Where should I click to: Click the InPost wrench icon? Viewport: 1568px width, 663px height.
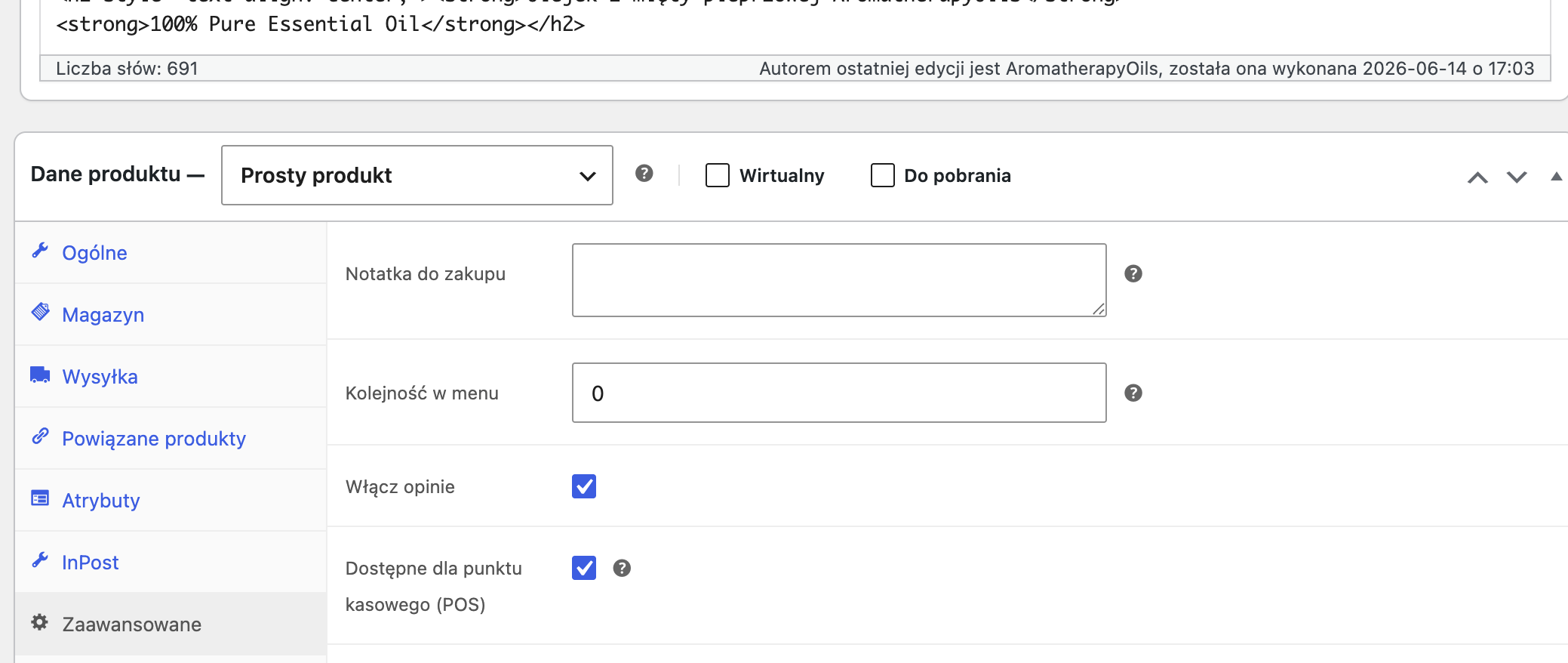[40, 560]
